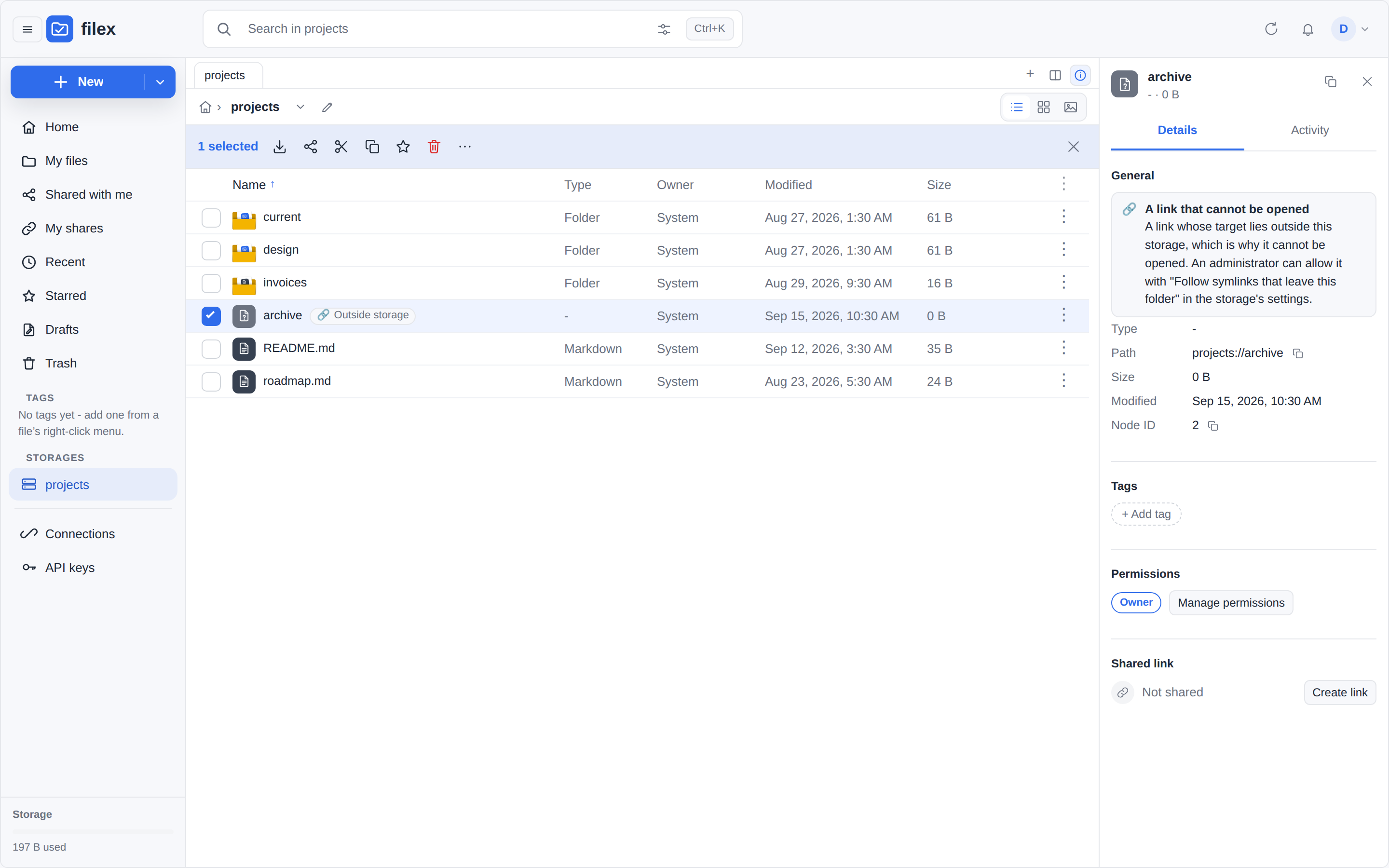Click Manage permissions button
This screenshot has width=1389, height=868.
click(x=1231, y=603)
